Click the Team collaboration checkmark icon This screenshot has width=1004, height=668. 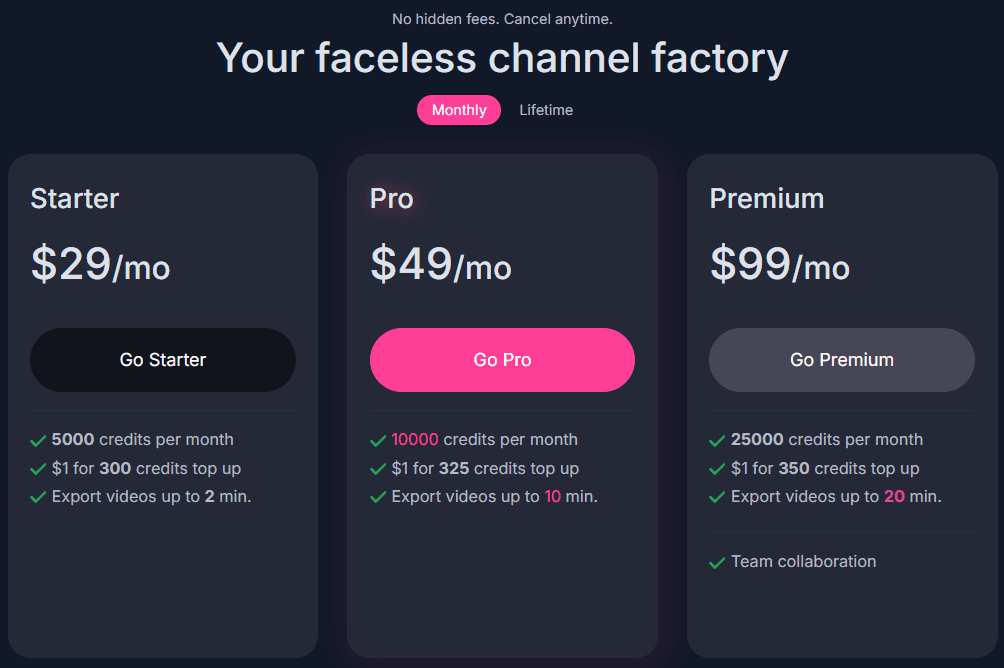pyautogui.click(x=717, y=563)
